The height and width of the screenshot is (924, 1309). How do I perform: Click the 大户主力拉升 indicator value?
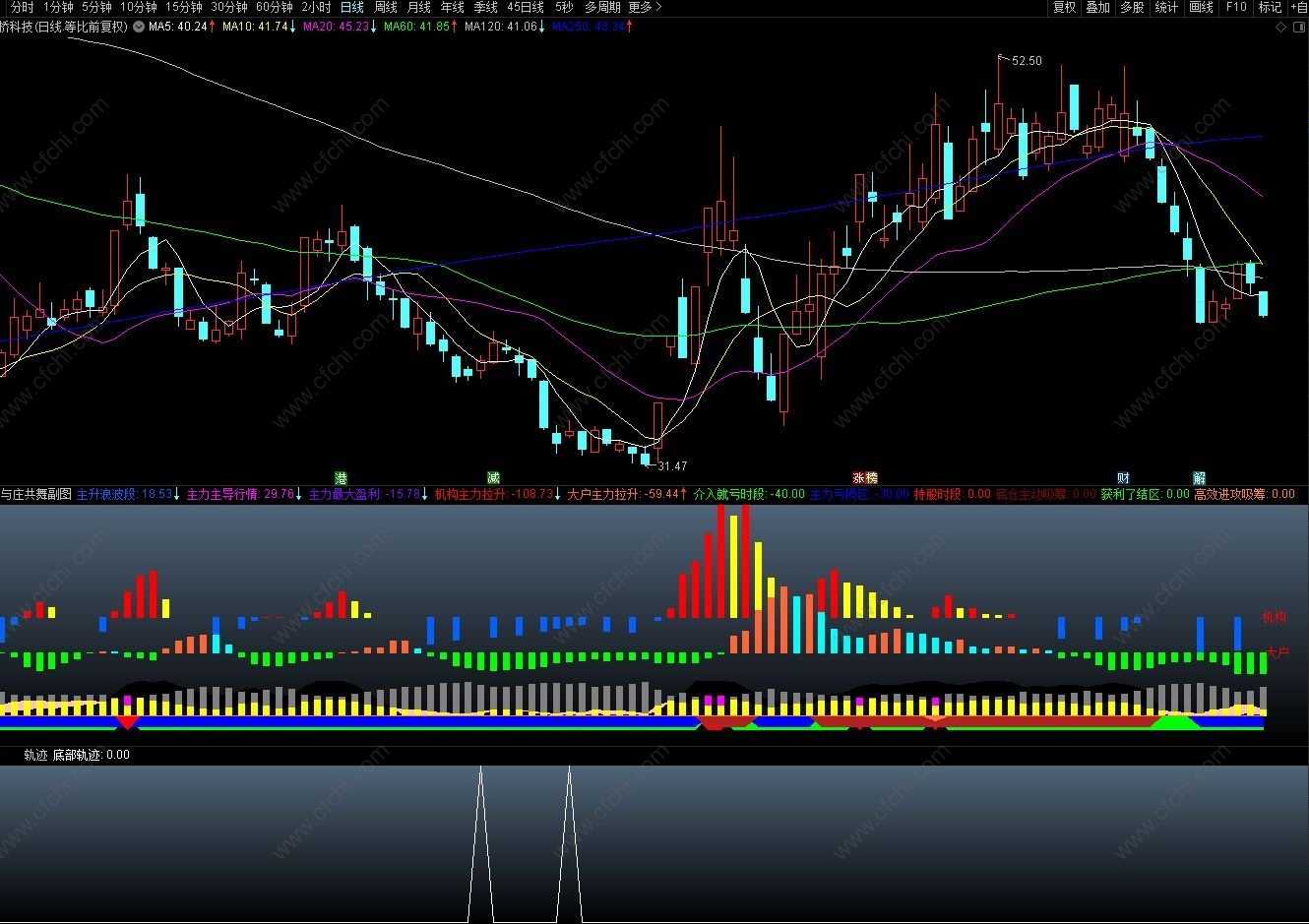click(623, 494)
